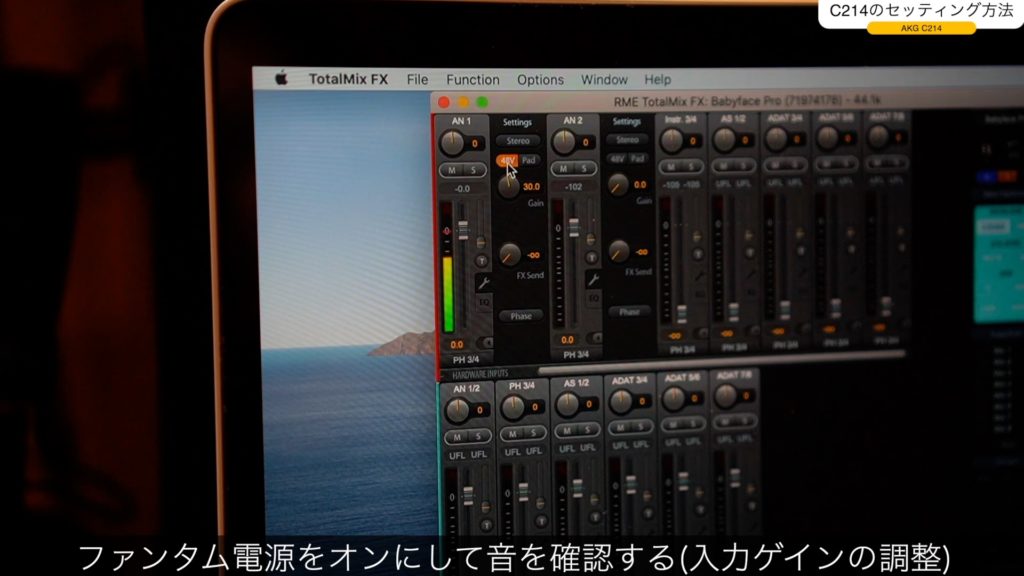Click the AN 1/2 hardware input pan knob

457,410
